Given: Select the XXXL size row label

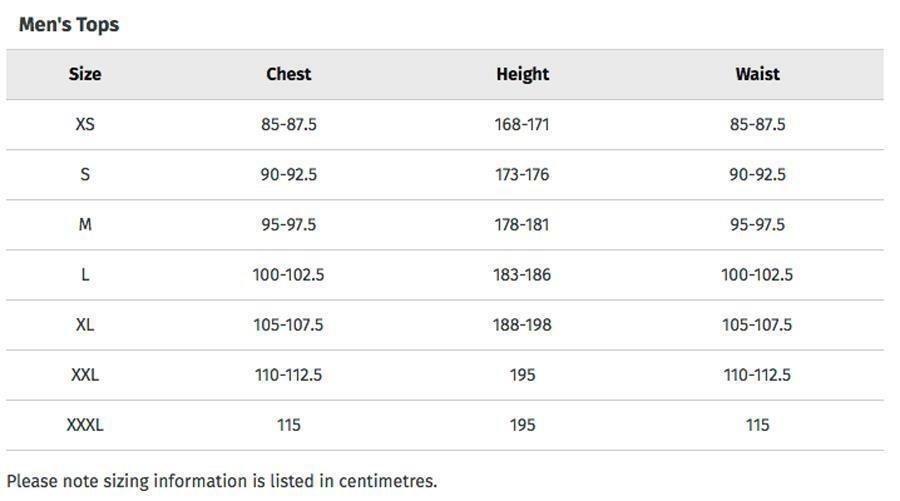Looking at the screenshot, I should click(x=85, y=425).
